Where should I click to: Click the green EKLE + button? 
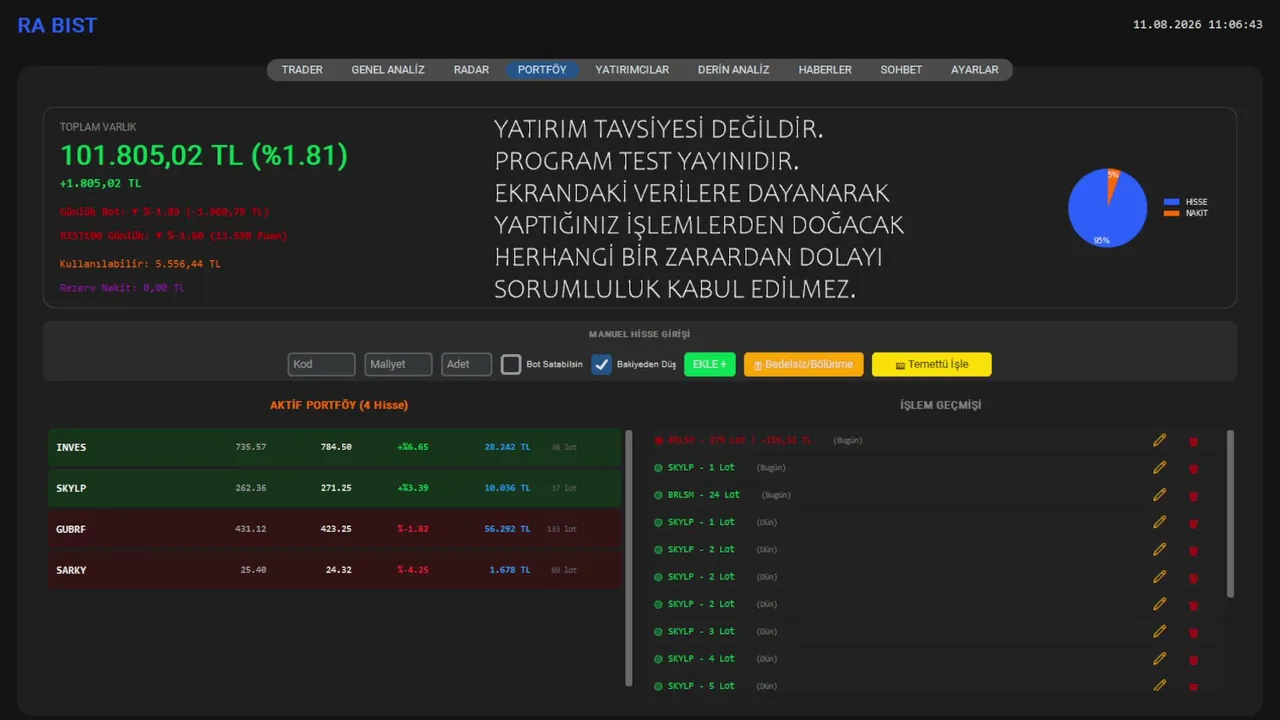coord(709,364)
